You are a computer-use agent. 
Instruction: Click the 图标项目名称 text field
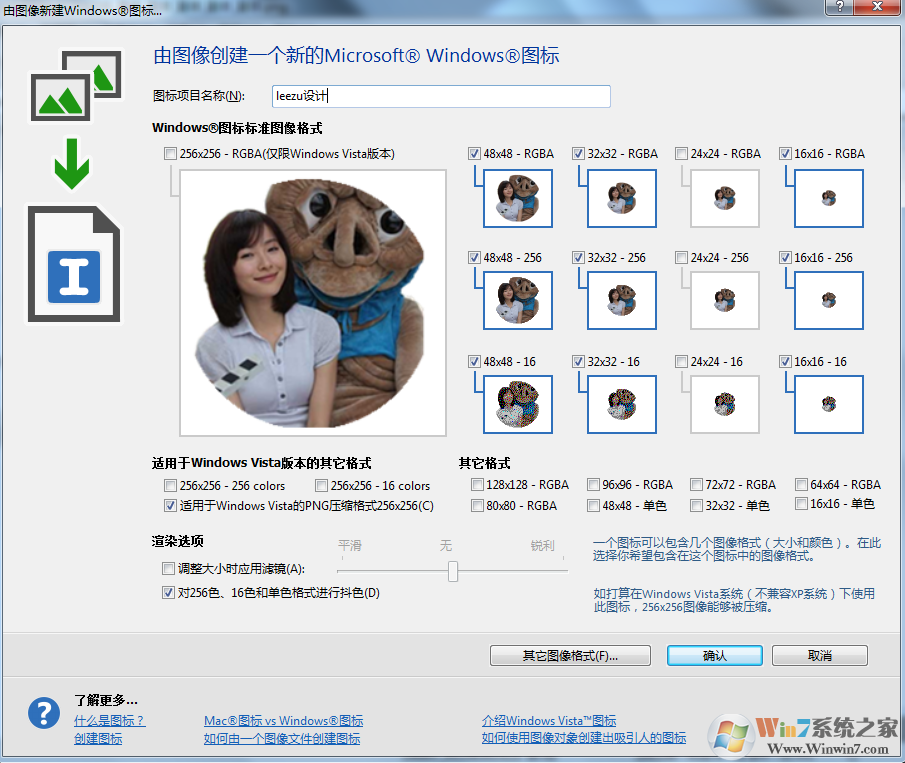pos(440,96)
